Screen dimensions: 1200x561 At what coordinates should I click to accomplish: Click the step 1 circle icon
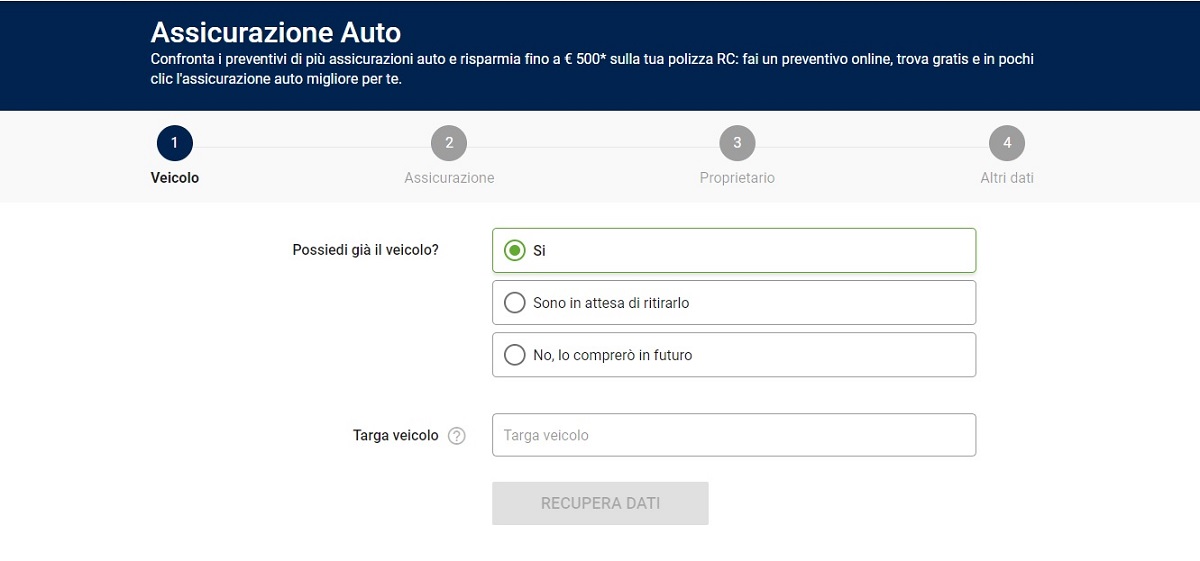(175, 143)
